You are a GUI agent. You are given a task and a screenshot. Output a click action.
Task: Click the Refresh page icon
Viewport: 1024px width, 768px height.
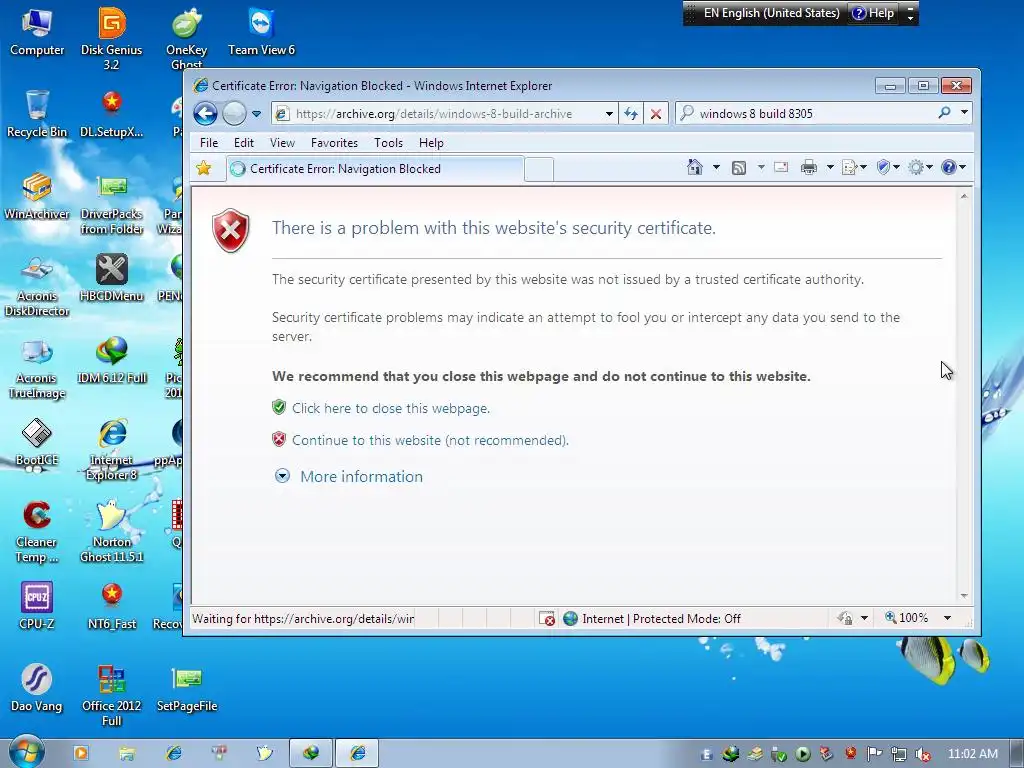[x=631, y=114]
